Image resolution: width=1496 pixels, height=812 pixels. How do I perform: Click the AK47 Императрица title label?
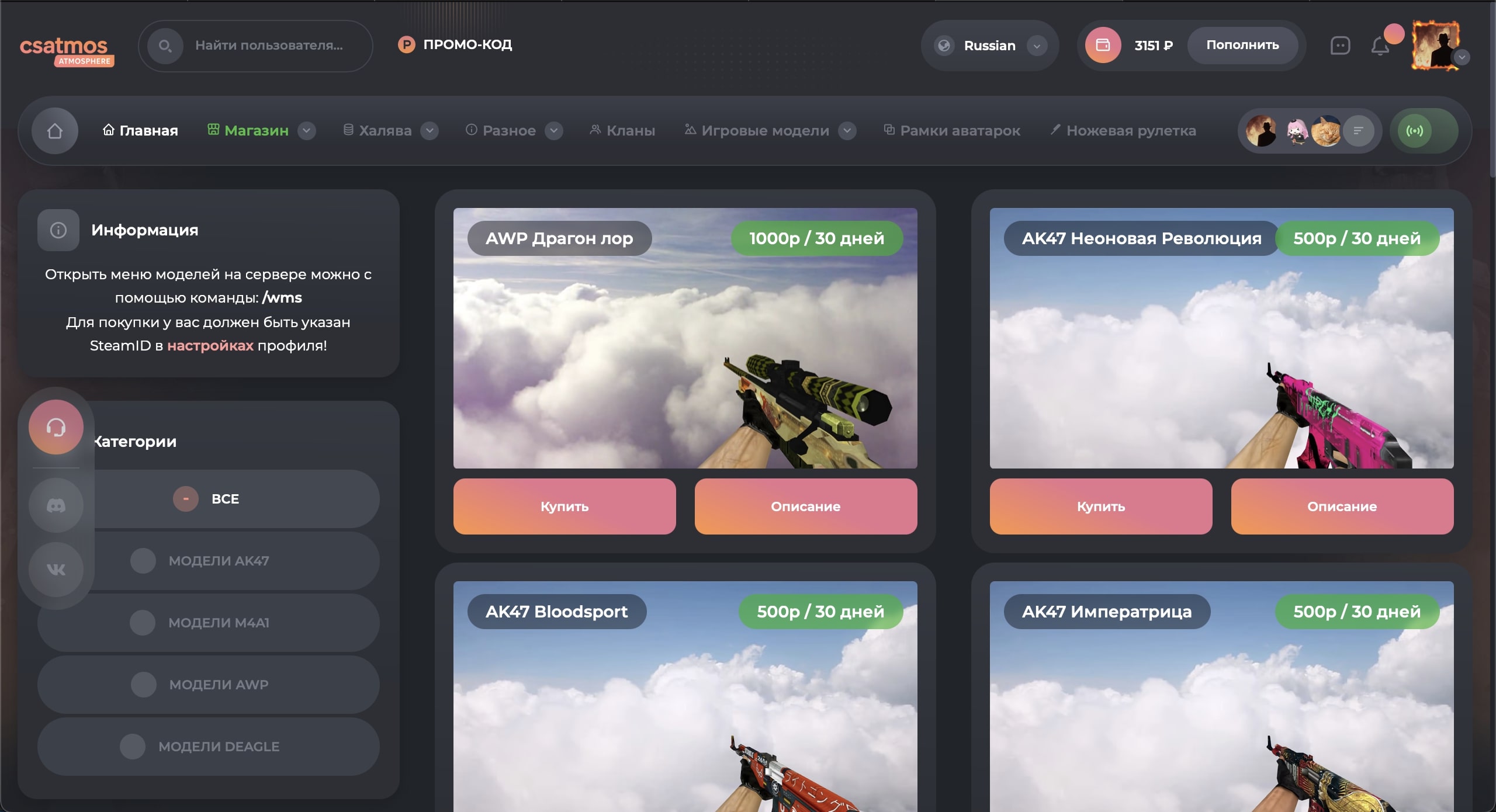1107,612
